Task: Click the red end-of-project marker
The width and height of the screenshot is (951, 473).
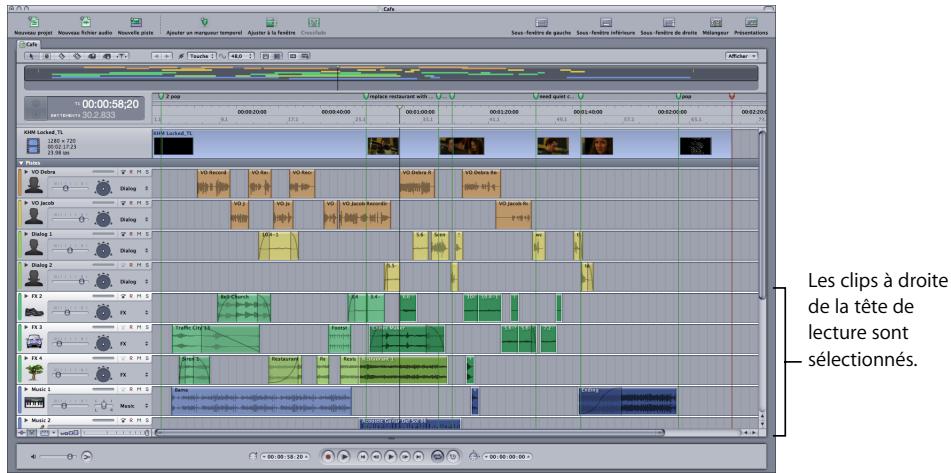Action: [731, 96]
